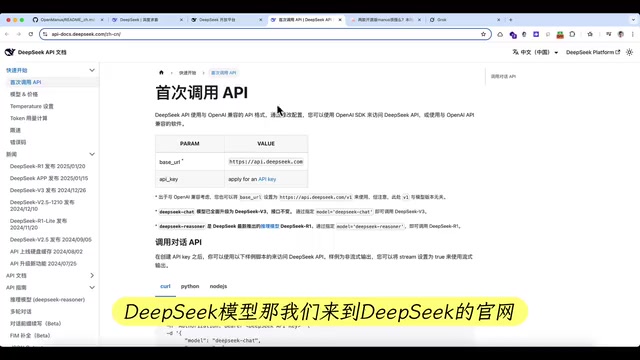Screen dimensions: 640x360
Task: Click the blue square extension icon
Action: [536, 34]
